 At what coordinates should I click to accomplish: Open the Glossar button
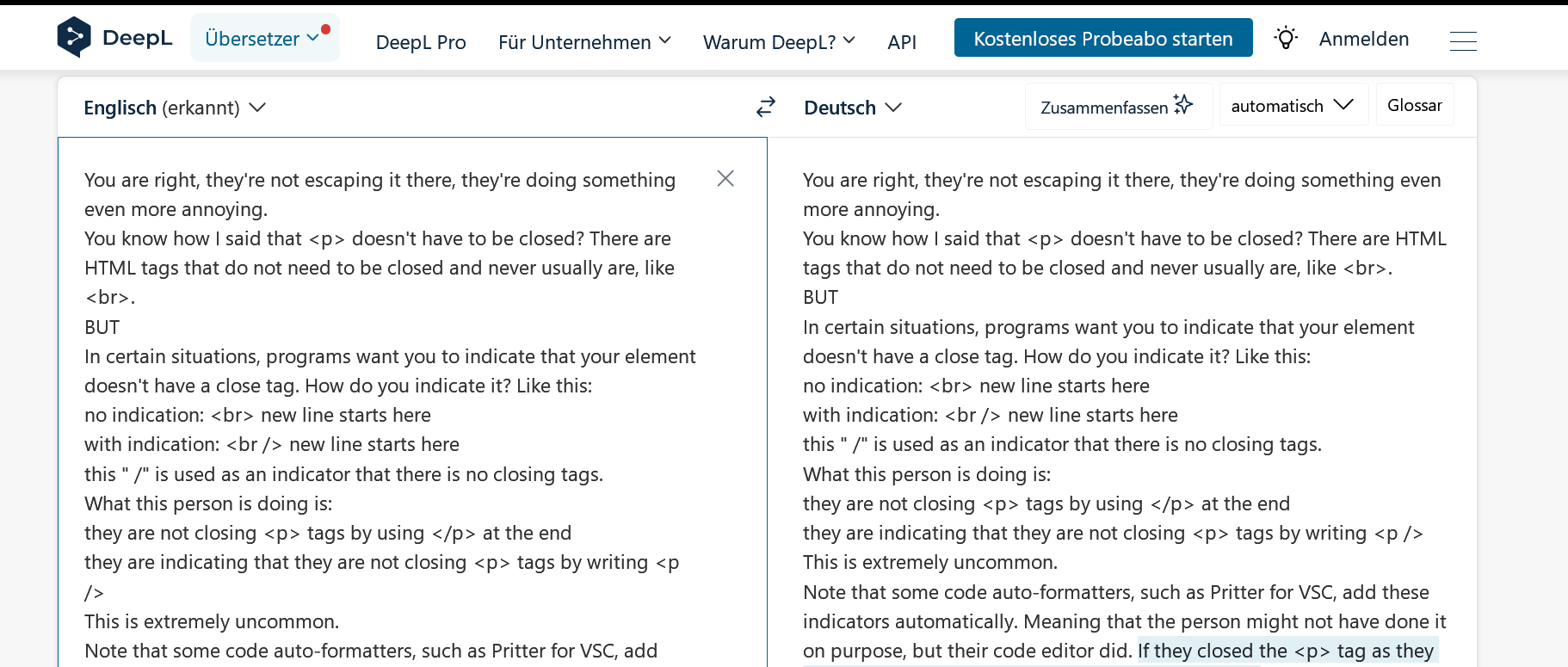pos(1414,105)
